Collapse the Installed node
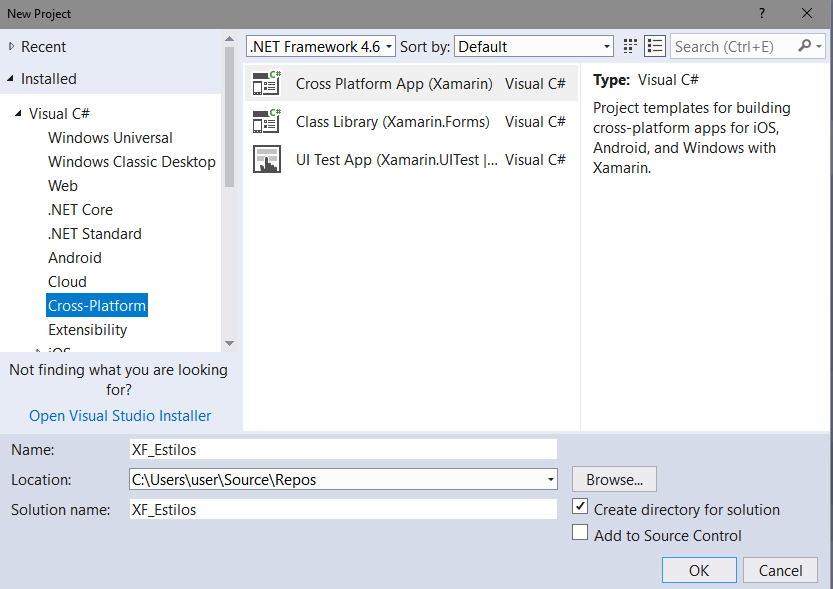 11,79
